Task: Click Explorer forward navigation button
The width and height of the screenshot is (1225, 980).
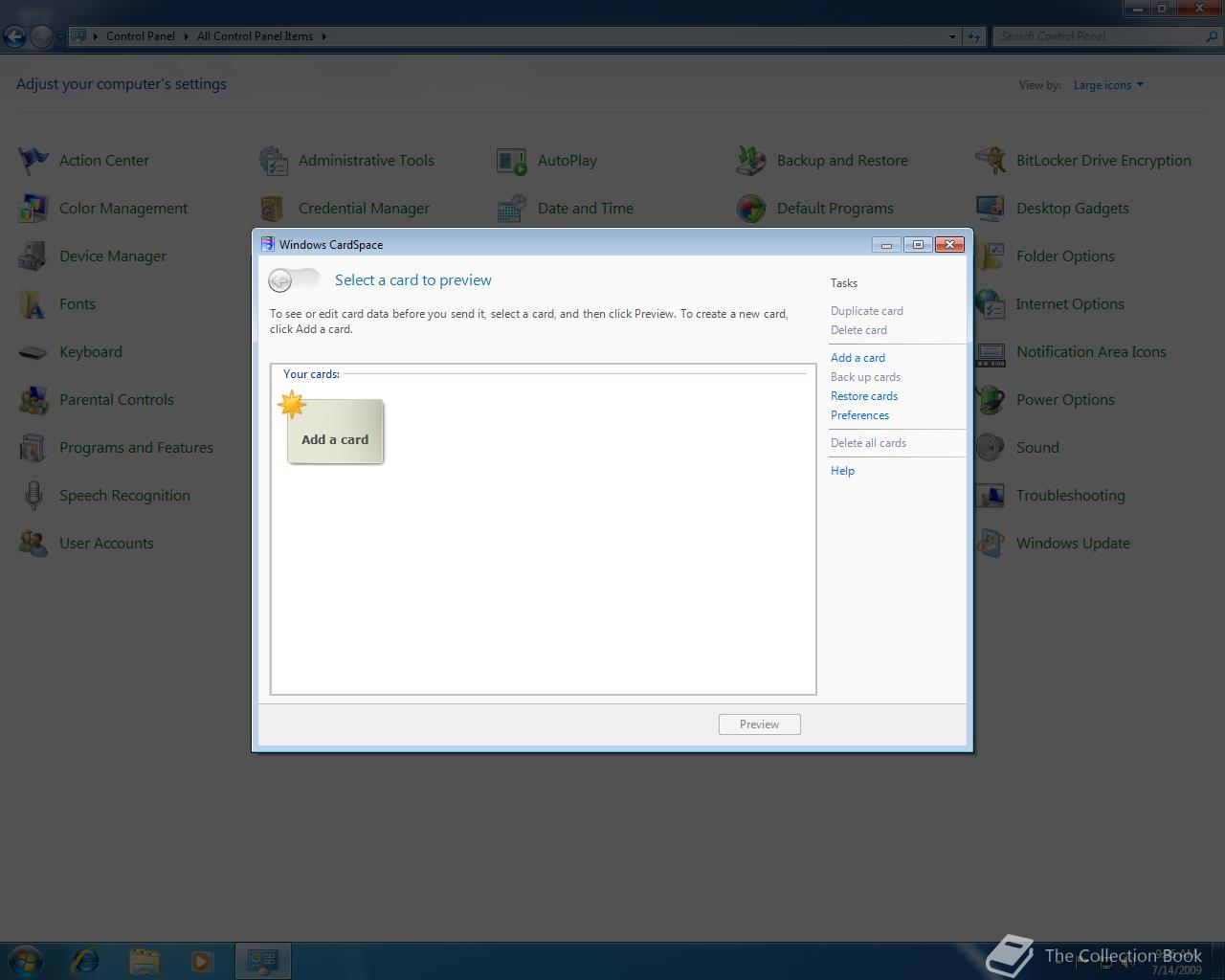Action: point(41,36)
